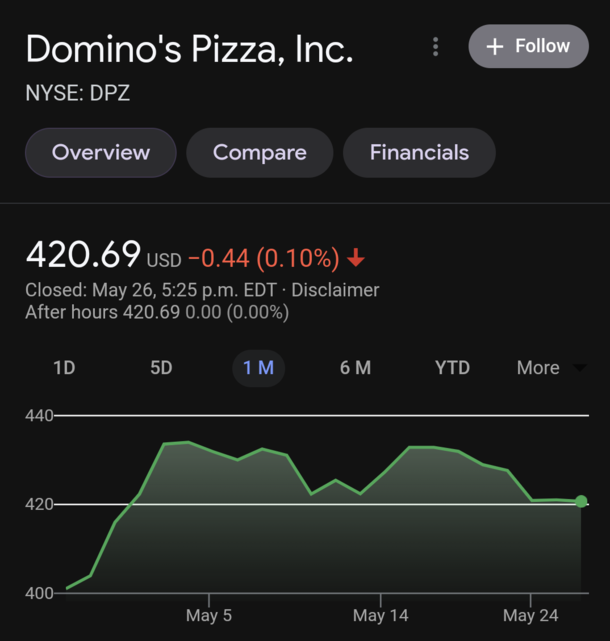This screenshot has width=610, height=641.
Task: Click the green endpoint dot on chart
Action: pyautogui.click(x=581, y=501)
